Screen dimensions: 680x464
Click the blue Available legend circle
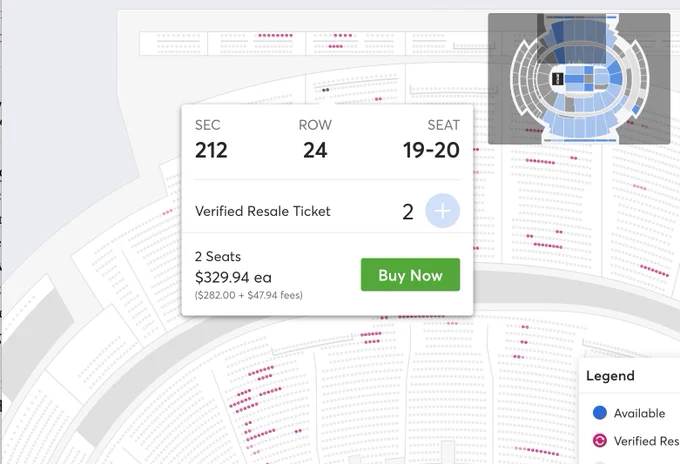click(x=599, y=412)
